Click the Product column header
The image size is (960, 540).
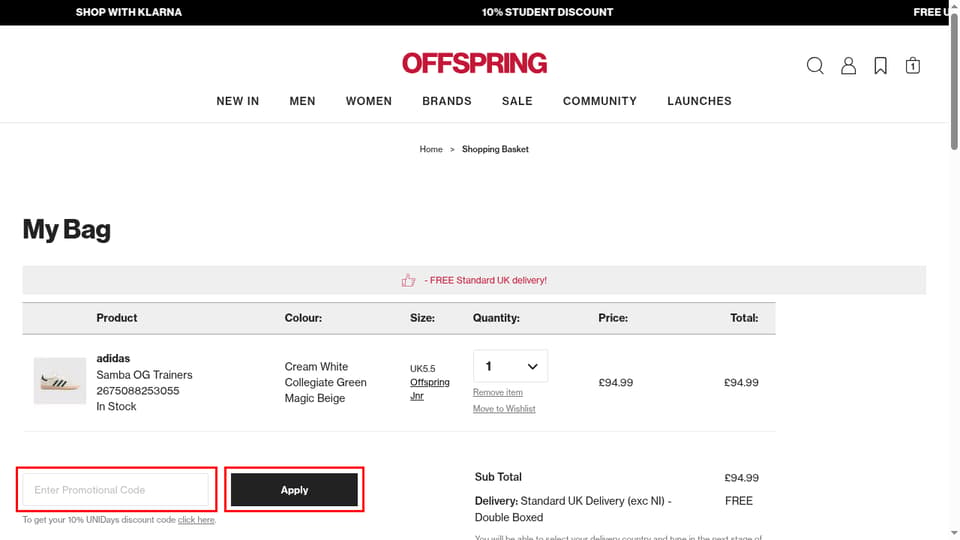tap(116, 318)
